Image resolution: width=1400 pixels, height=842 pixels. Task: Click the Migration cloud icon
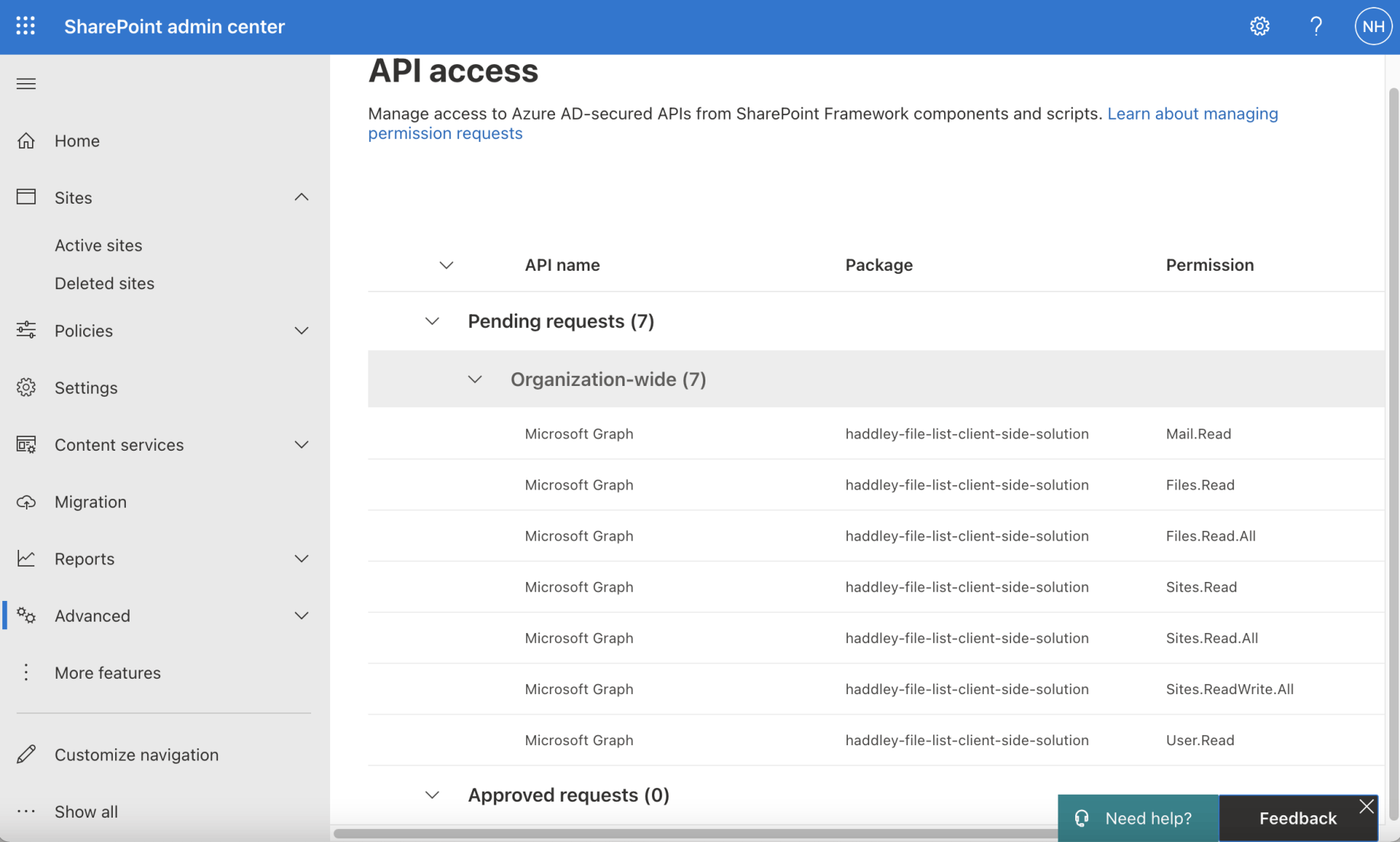click(x=26, y=502)
